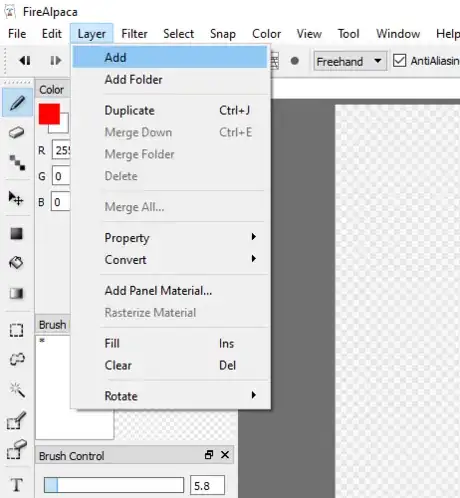Screen dimensions: 460x498
Task: Open the Filter menu
Action: (x=134, y=34)
